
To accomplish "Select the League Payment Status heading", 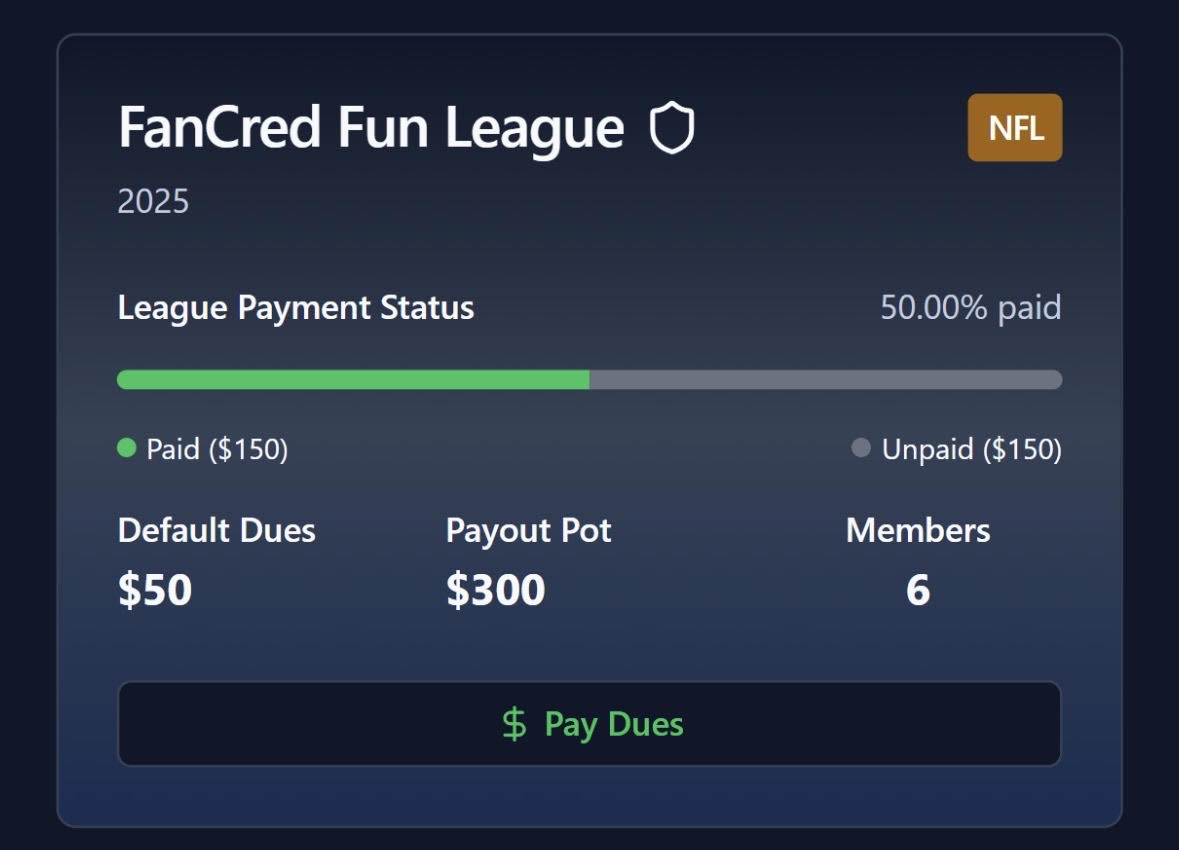I will (x=296, y=308).
